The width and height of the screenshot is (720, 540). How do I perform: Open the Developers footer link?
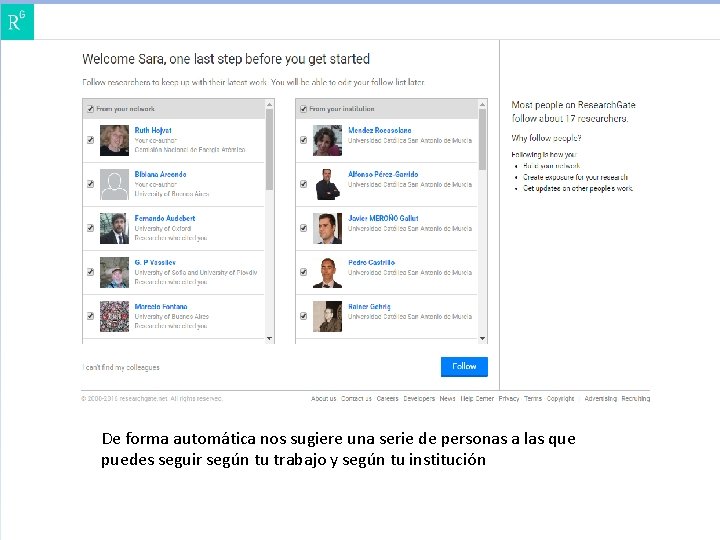pos(419,399)
